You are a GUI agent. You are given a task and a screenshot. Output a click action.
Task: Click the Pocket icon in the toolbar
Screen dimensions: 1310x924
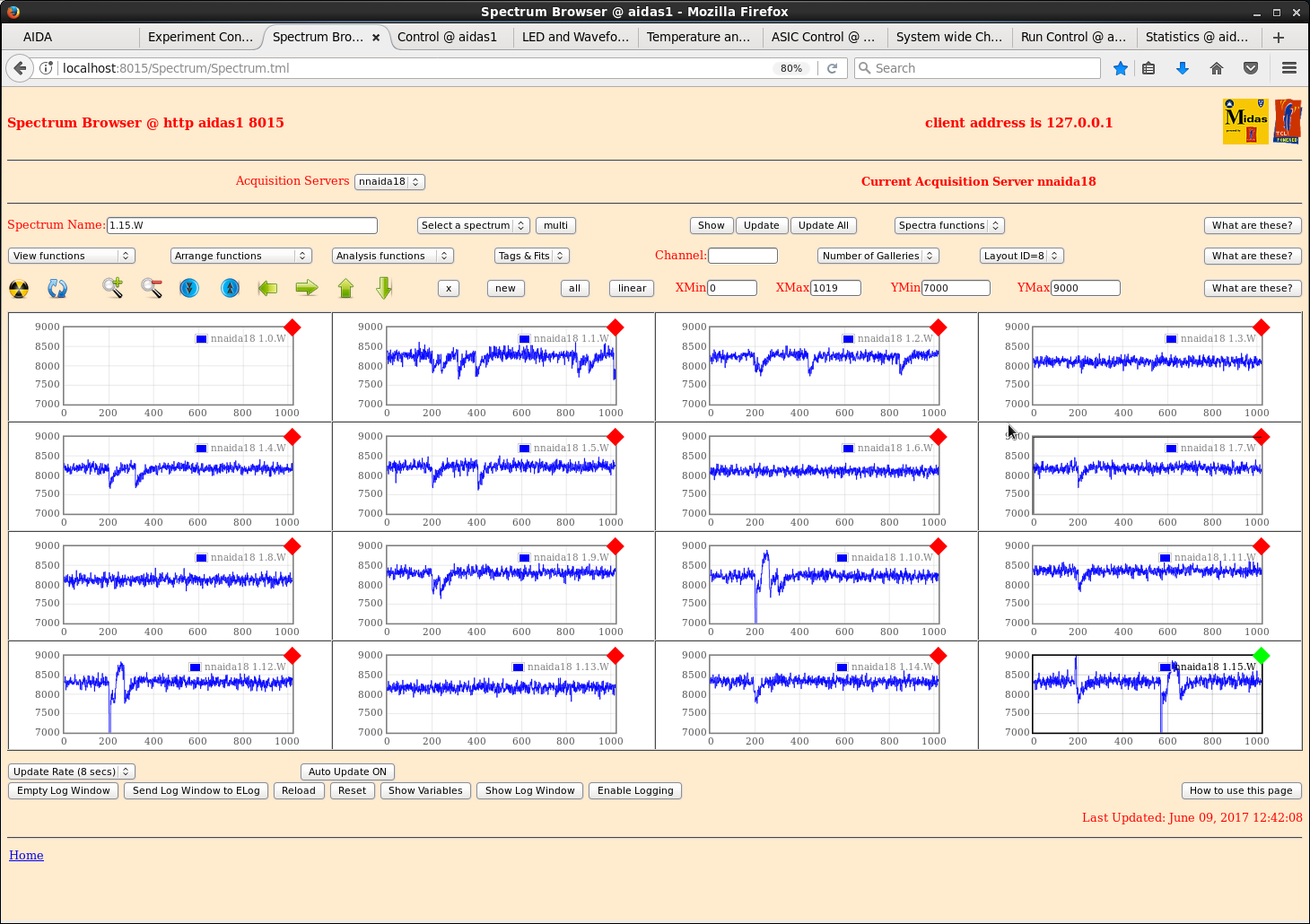pos(1251,68)
